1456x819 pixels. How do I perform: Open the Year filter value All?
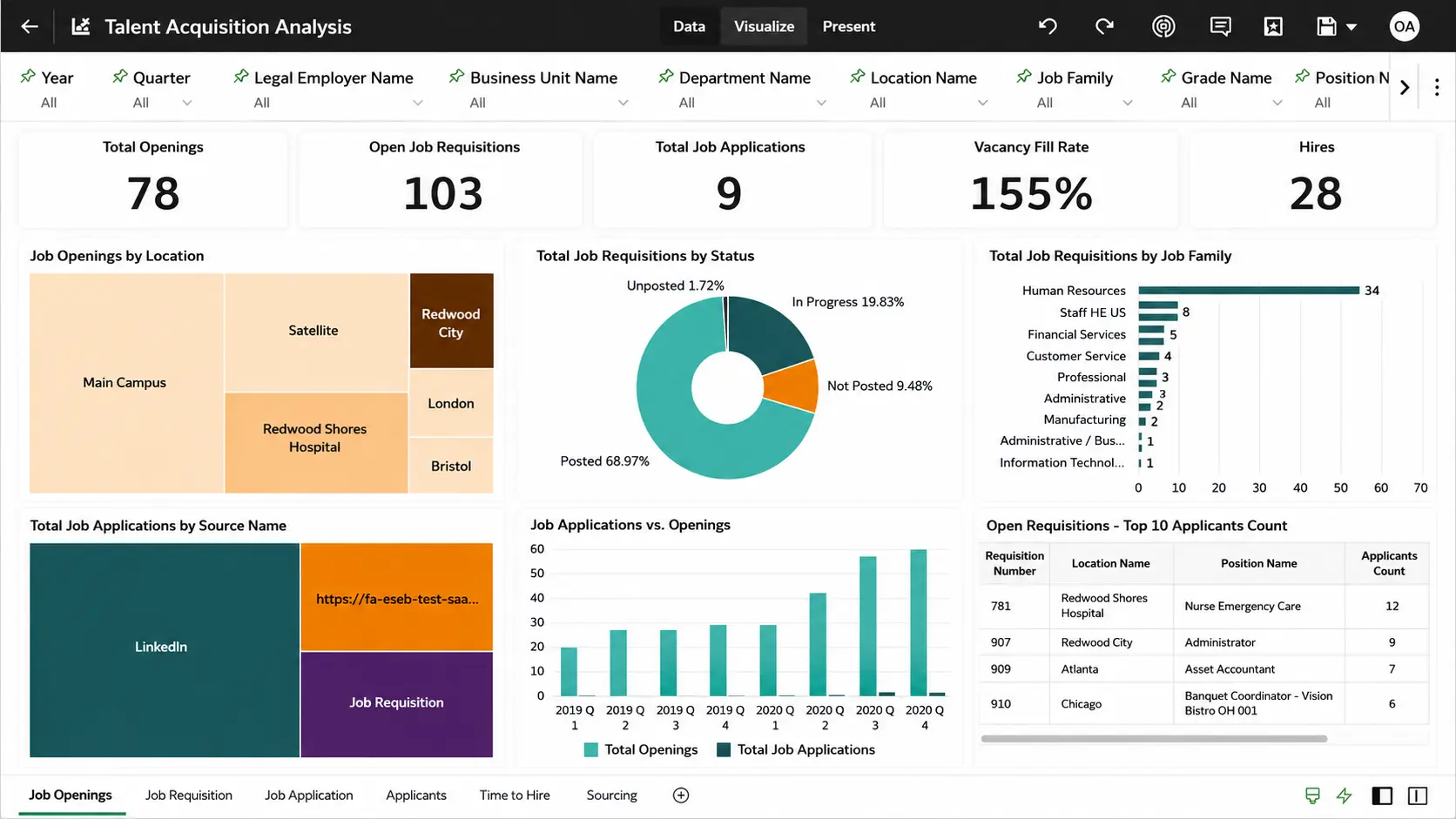[x=49, y=103]
